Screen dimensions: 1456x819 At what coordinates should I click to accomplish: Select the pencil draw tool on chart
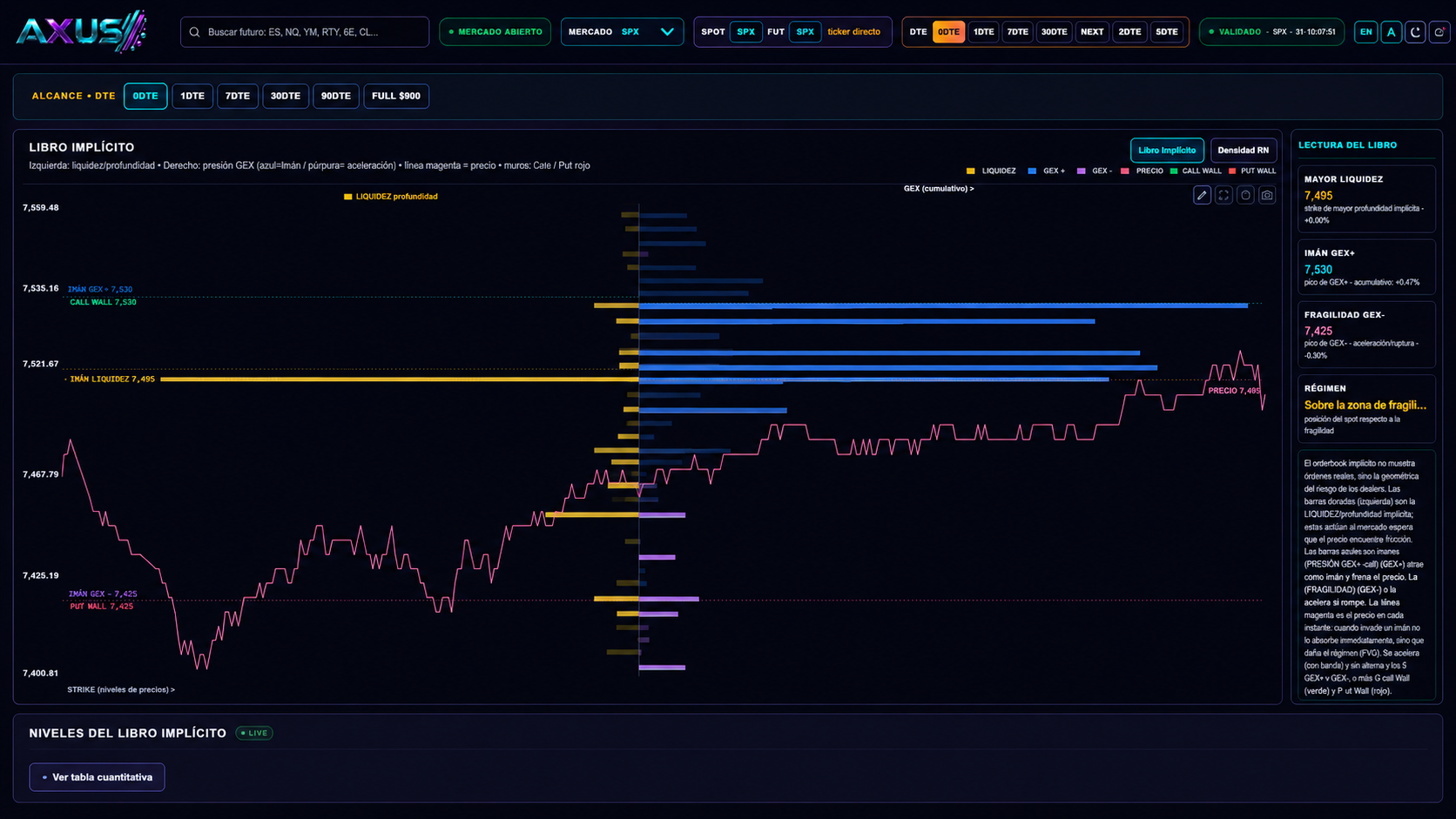1202,195
